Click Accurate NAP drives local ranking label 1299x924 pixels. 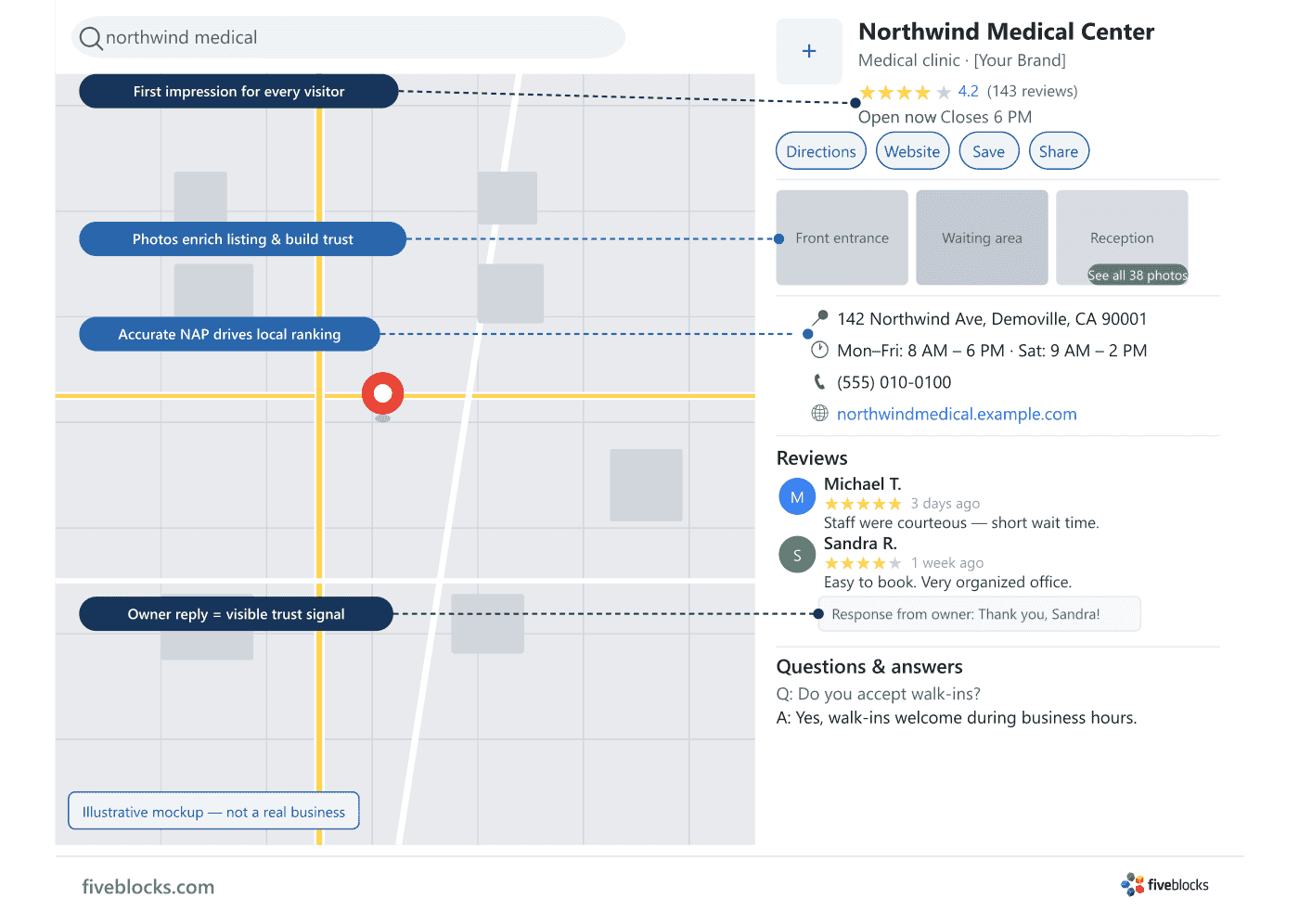click(x=229, y=334)
